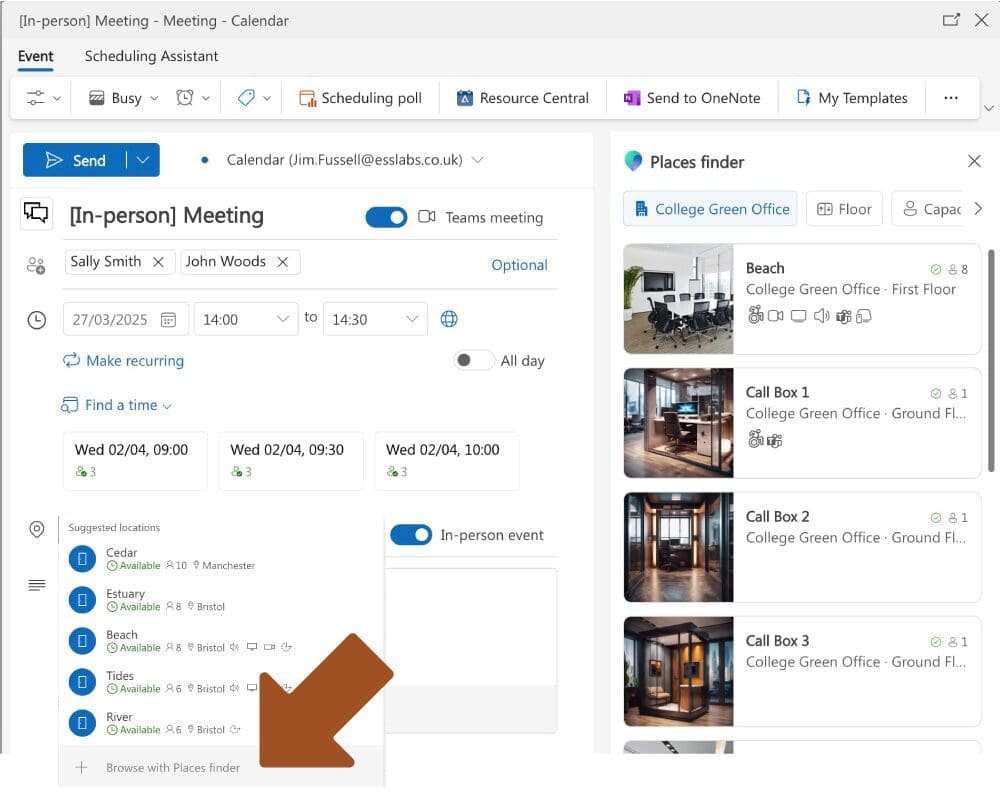Disable the Teams meeting toggle
Viewport: 1000px width, 812px height.
pyautogui.click(x=386, y=217)
